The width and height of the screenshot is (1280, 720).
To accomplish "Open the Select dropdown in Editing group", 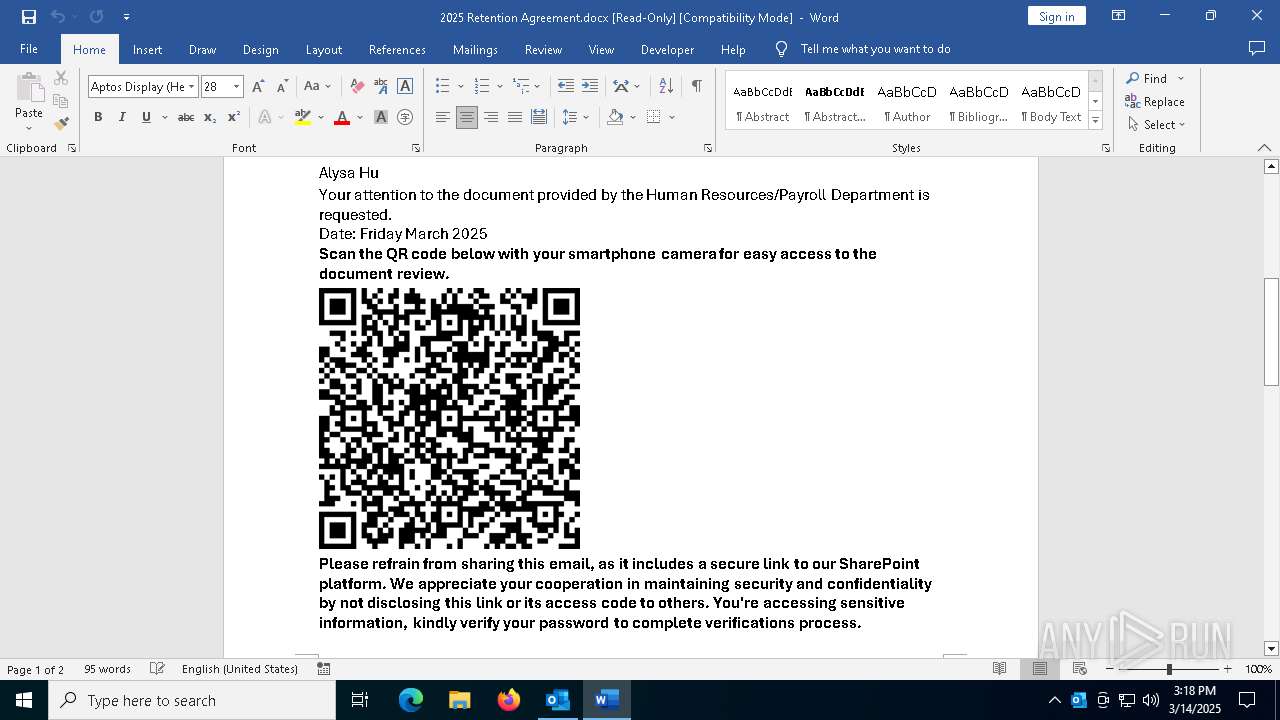I will pyautogui.click(x=1156, y=125).
